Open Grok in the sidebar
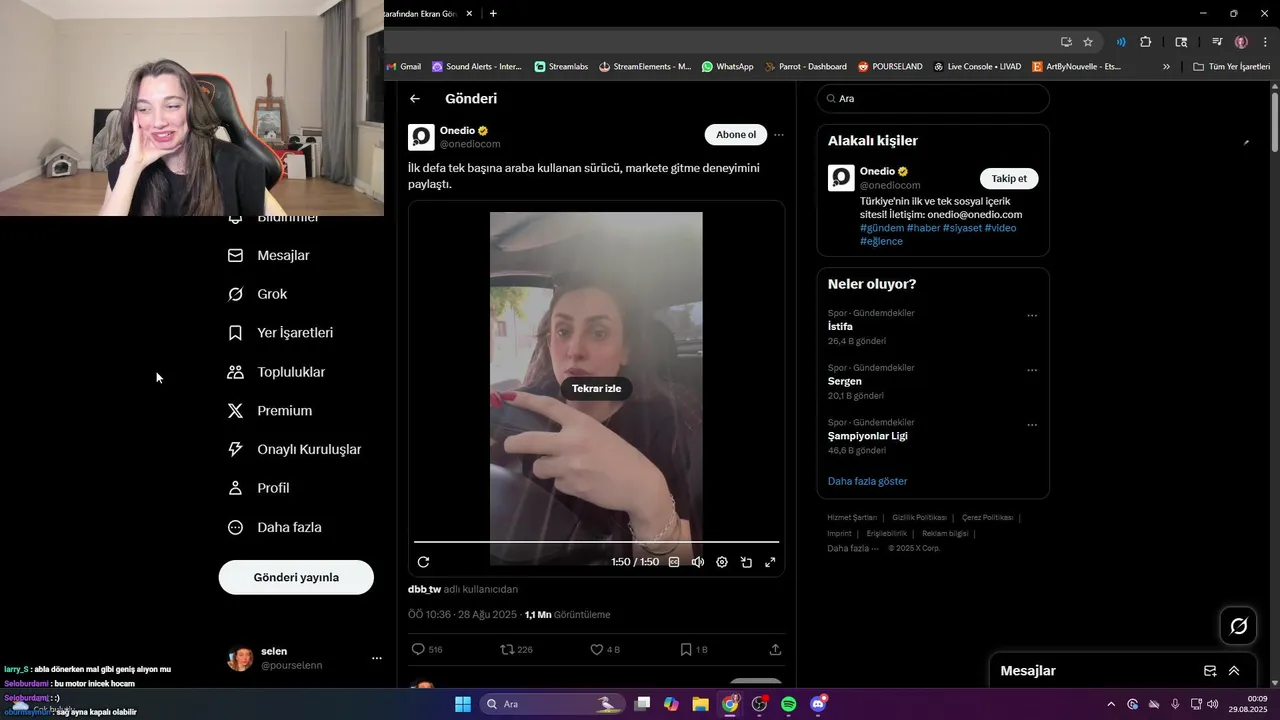 tap(258, 294)
